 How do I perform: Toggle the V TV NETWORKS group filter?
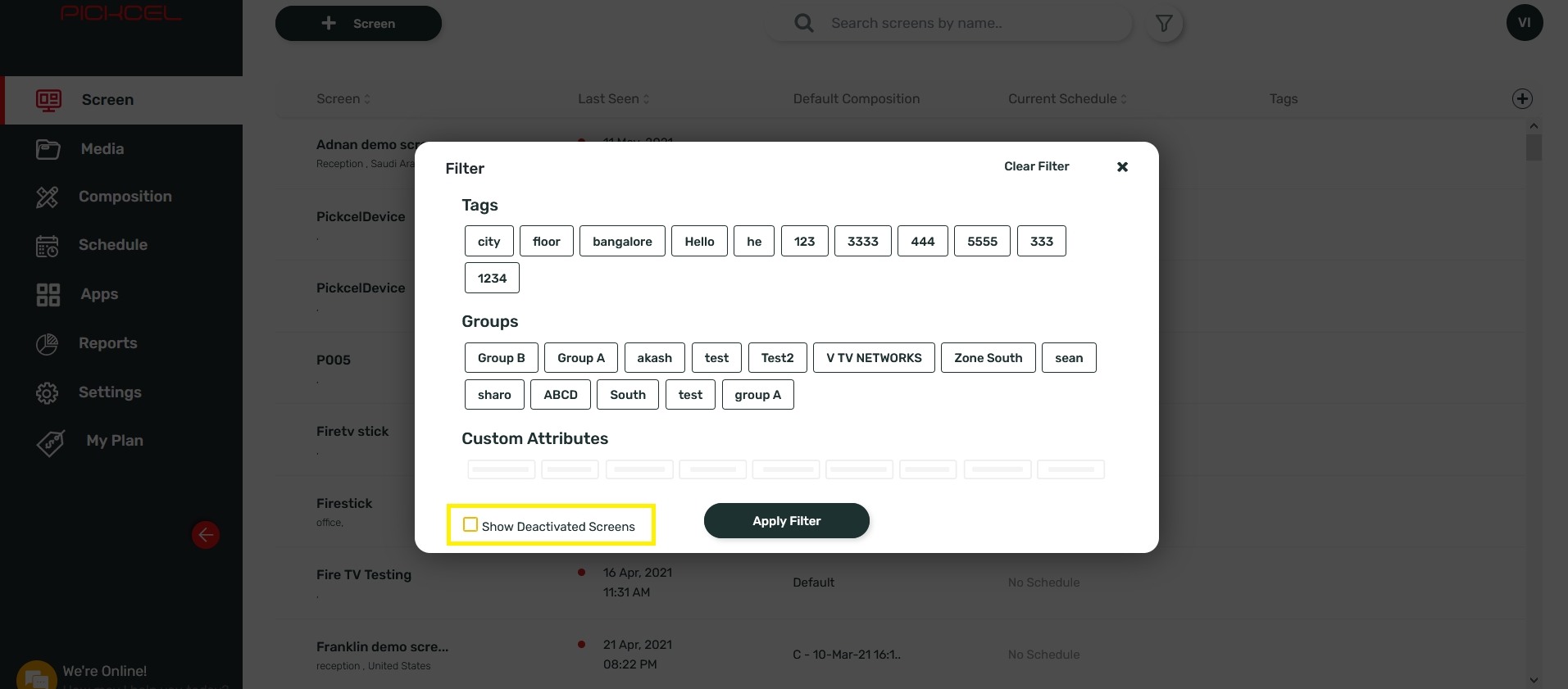point(875,357)
